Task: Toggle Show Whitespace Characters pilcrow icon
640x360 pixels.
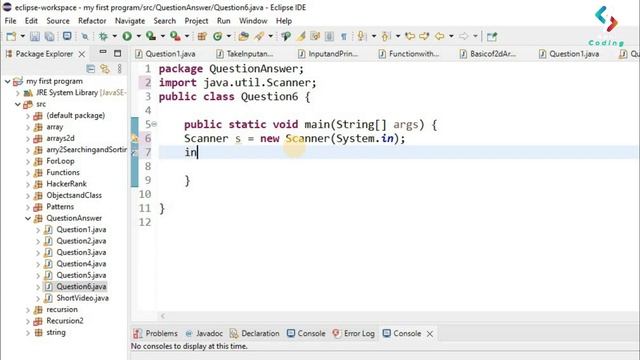Action: [x=344, y=36]
